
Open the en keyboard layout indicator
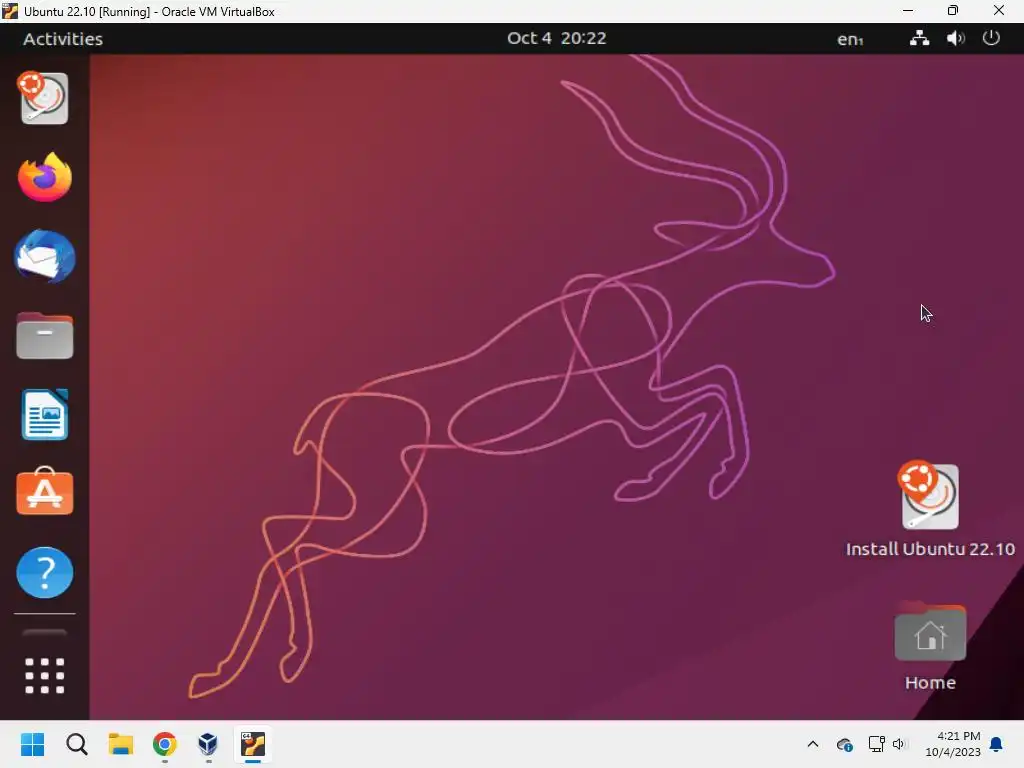tap(850, 40)
